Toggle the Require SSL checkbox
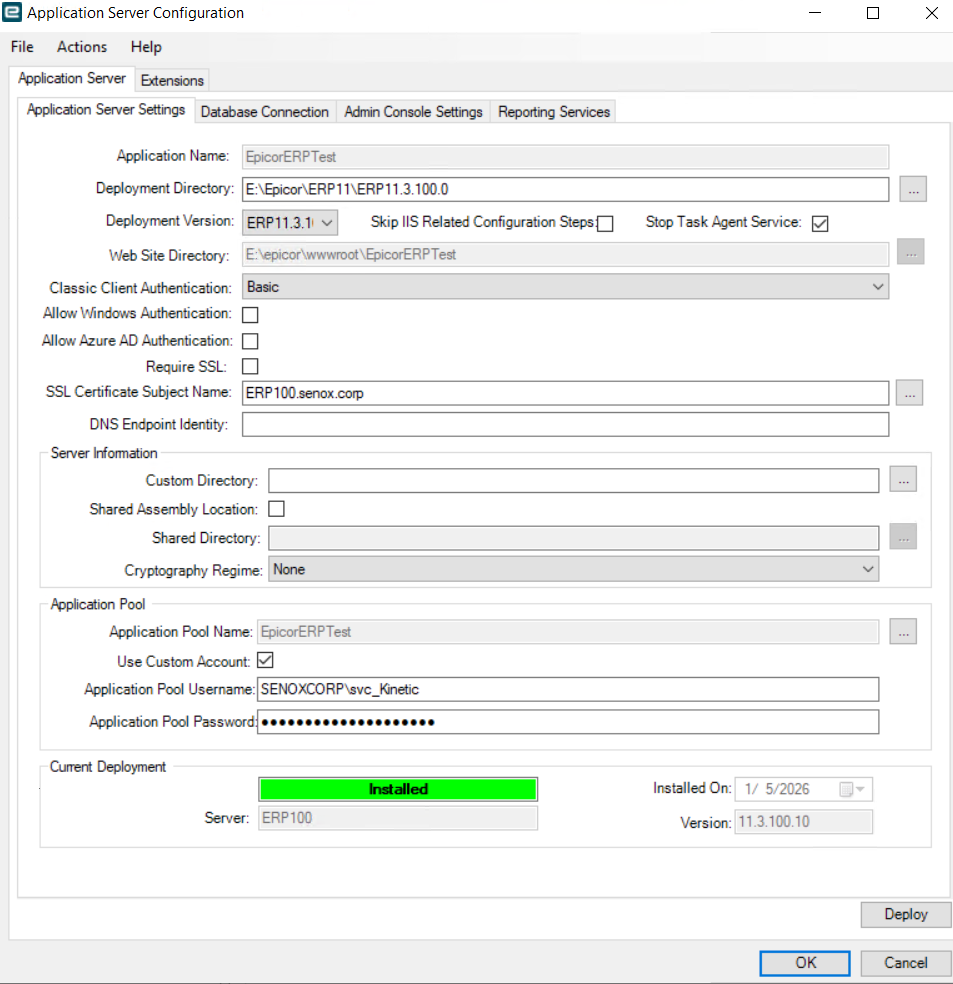 (x=250, y=367)
